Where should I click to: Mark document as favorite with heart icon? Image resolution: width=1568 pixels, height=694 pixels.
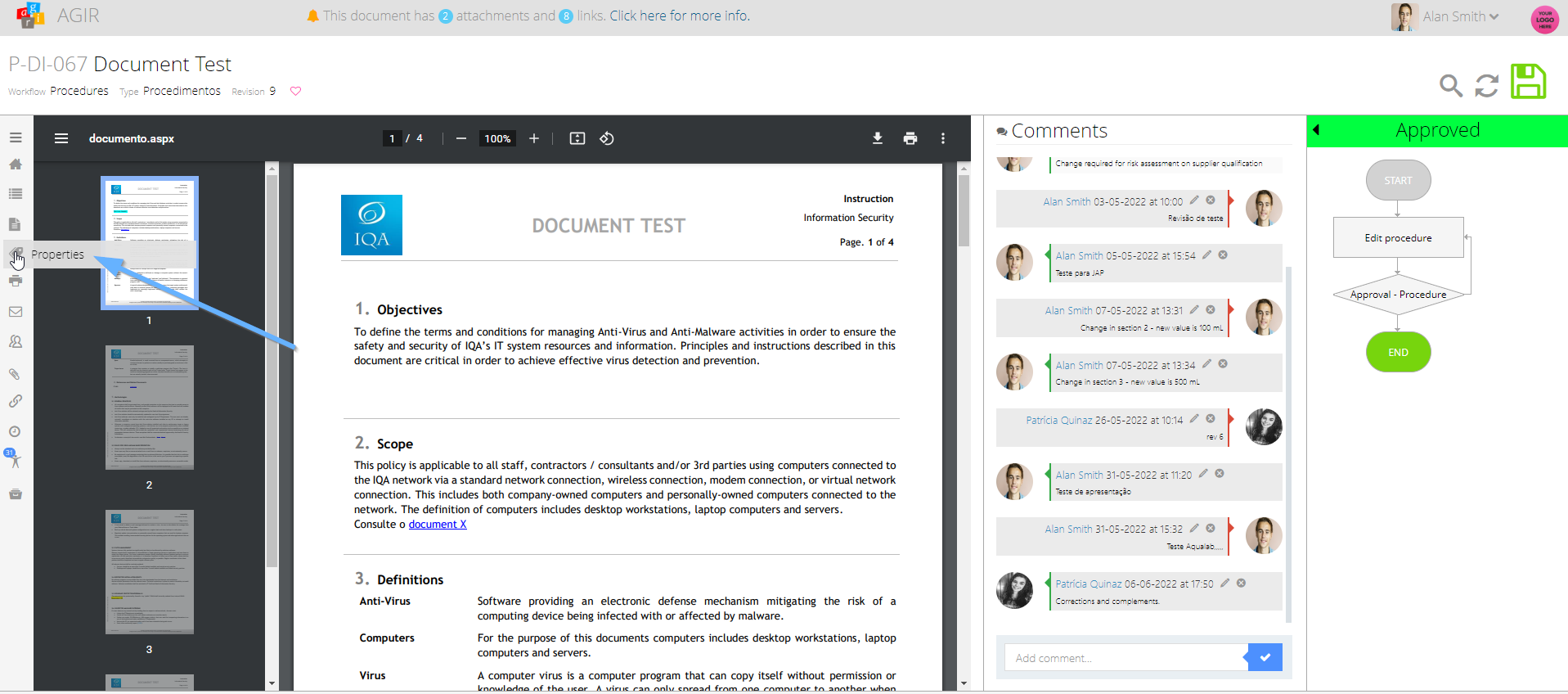point(296,91)
